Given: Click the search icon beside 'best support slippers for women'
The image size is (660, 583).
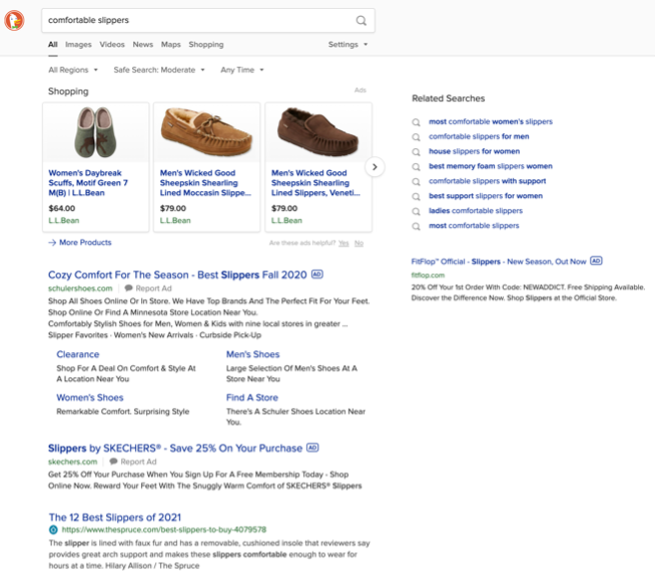Looking at the screenshot, I should pyautogui.click(x=416, y=196).
